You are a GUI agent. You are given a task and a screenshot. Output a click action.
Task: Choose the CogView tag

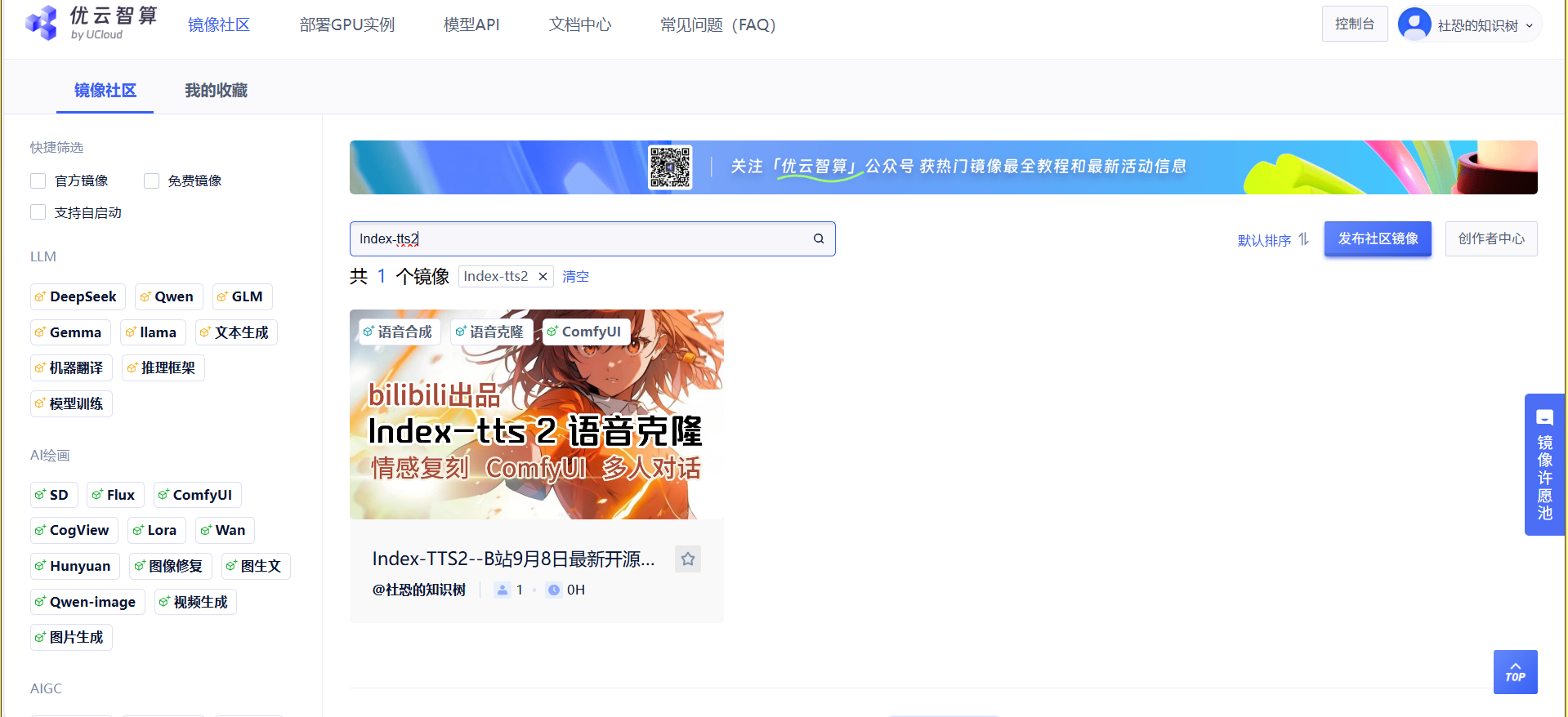[x=74, y=530]
